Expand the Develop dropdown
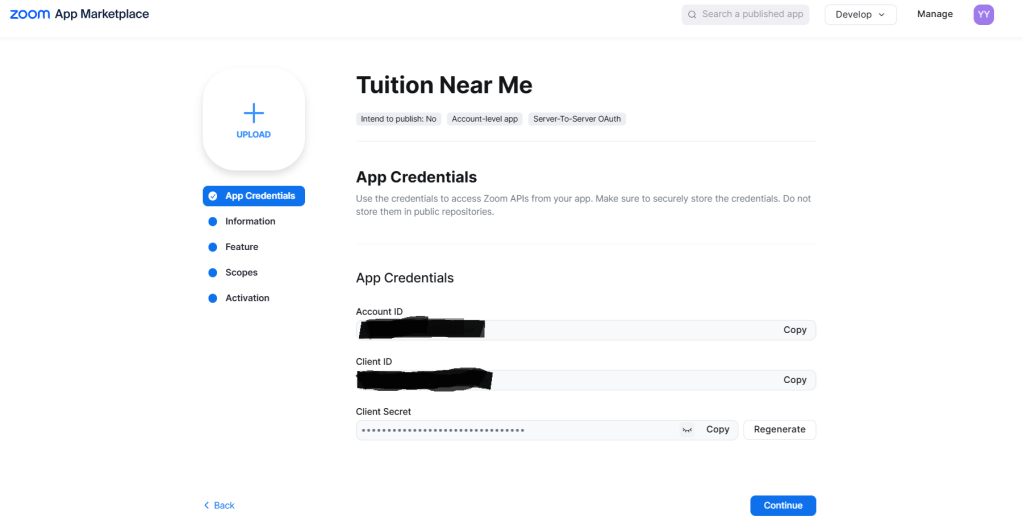Screen dimensions: 1023x529 (860, 15)
